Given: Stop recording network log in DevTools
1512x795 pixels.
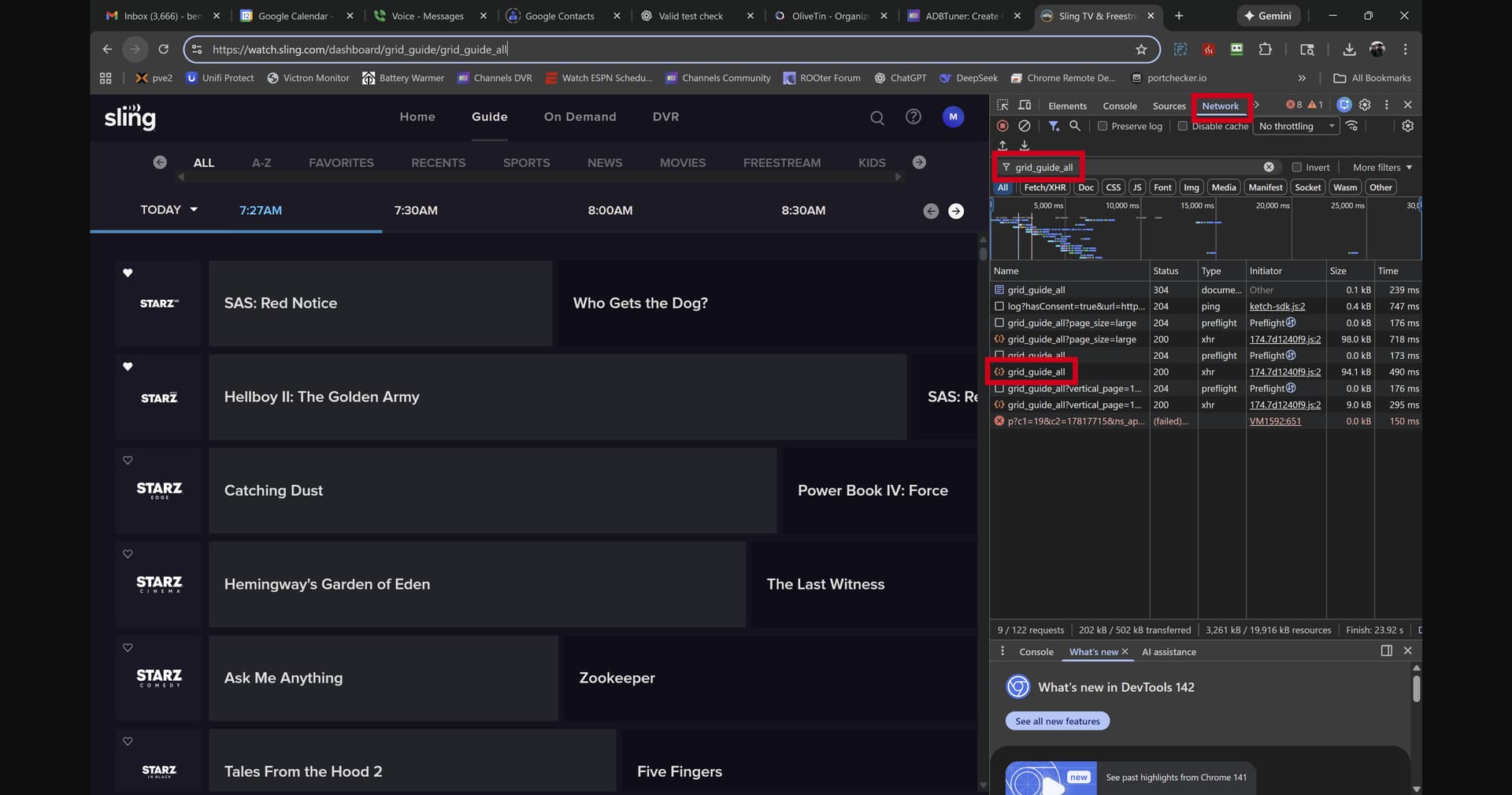Looking at the screenshot, I should [x=1002, y=126].
